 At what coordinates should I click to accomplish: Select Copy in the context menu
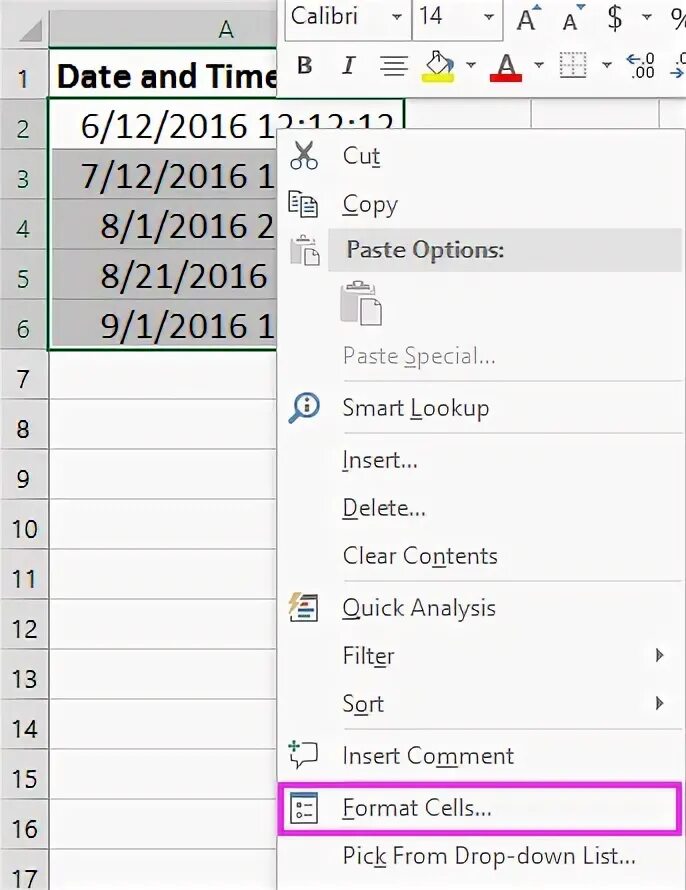coord(479,204)
